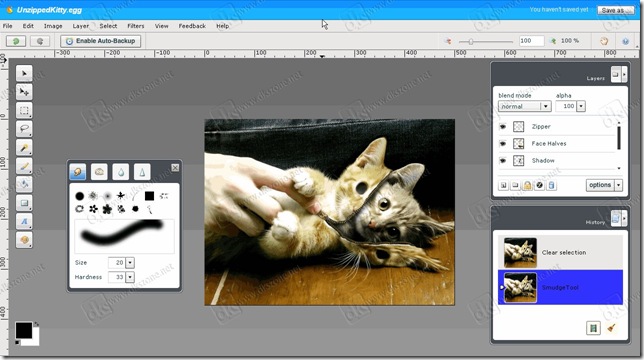Open the File menu

(8, 26)
